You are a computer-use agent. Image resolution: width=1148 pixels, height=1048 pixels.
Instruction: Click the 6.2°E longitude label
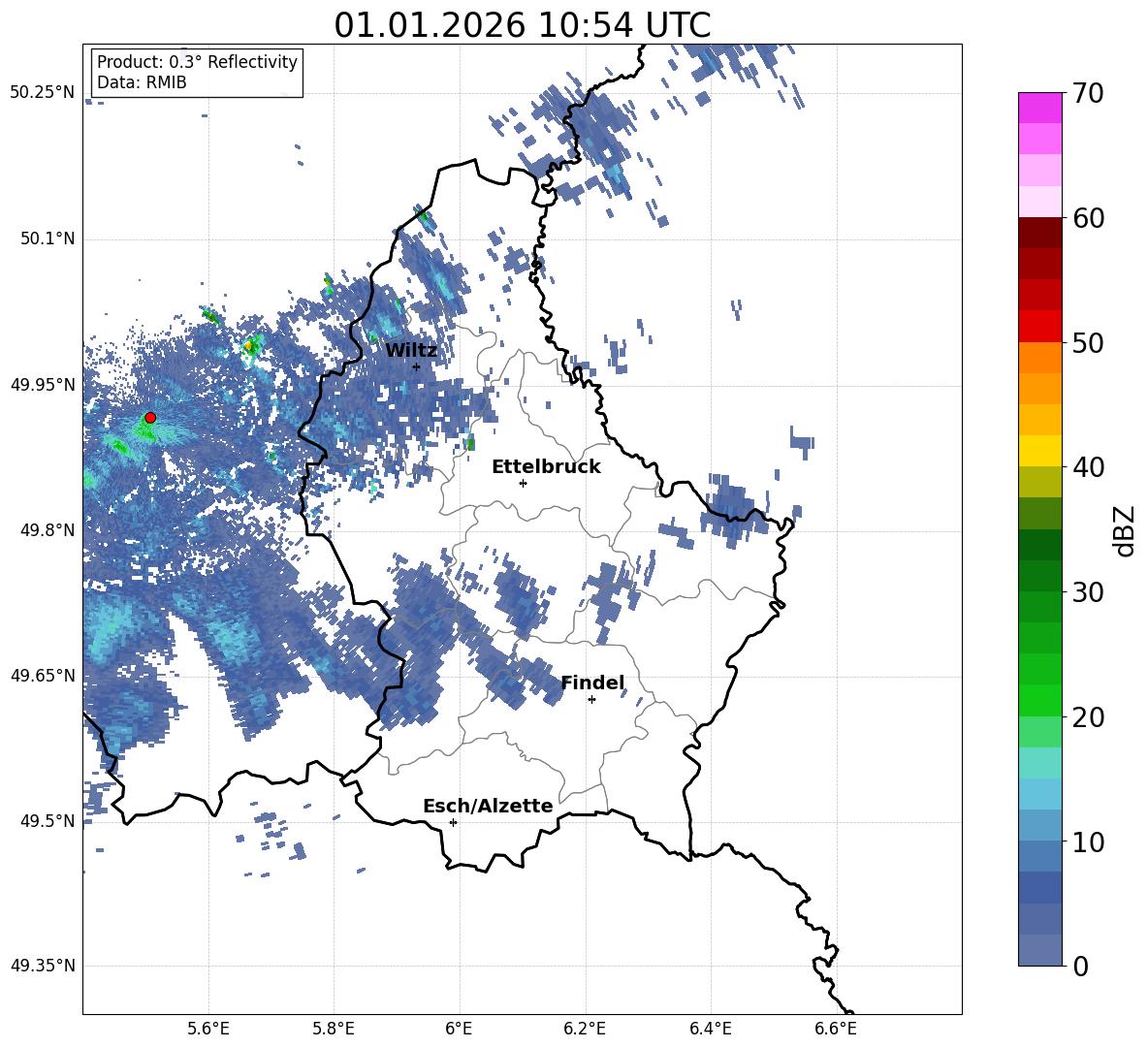[585, 1030]
